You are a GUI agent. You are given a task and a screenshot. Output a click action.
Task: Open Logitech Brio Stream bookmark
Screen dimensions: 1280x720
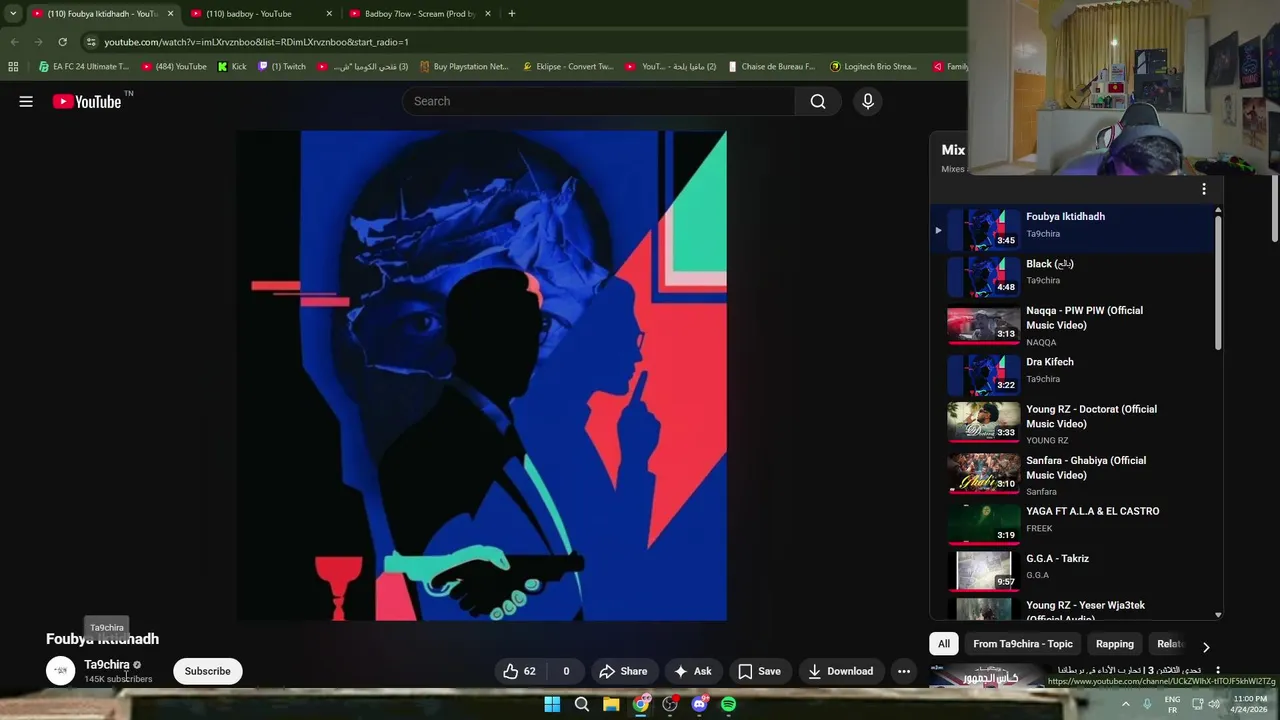(x=873, y=67)
